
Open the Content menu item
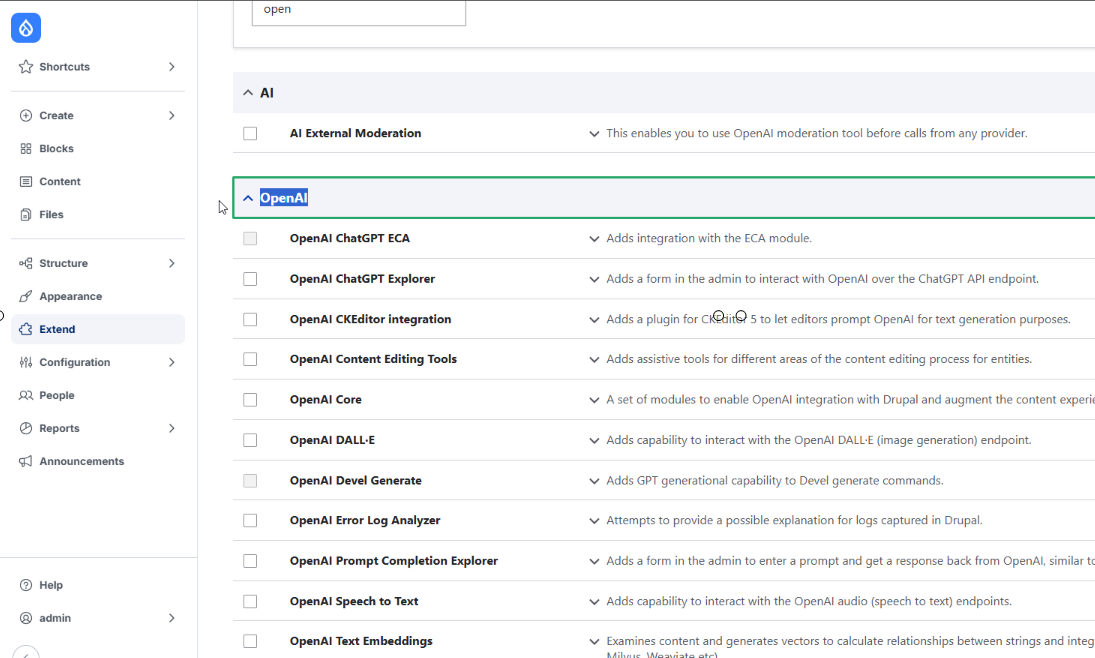(98, 182)
